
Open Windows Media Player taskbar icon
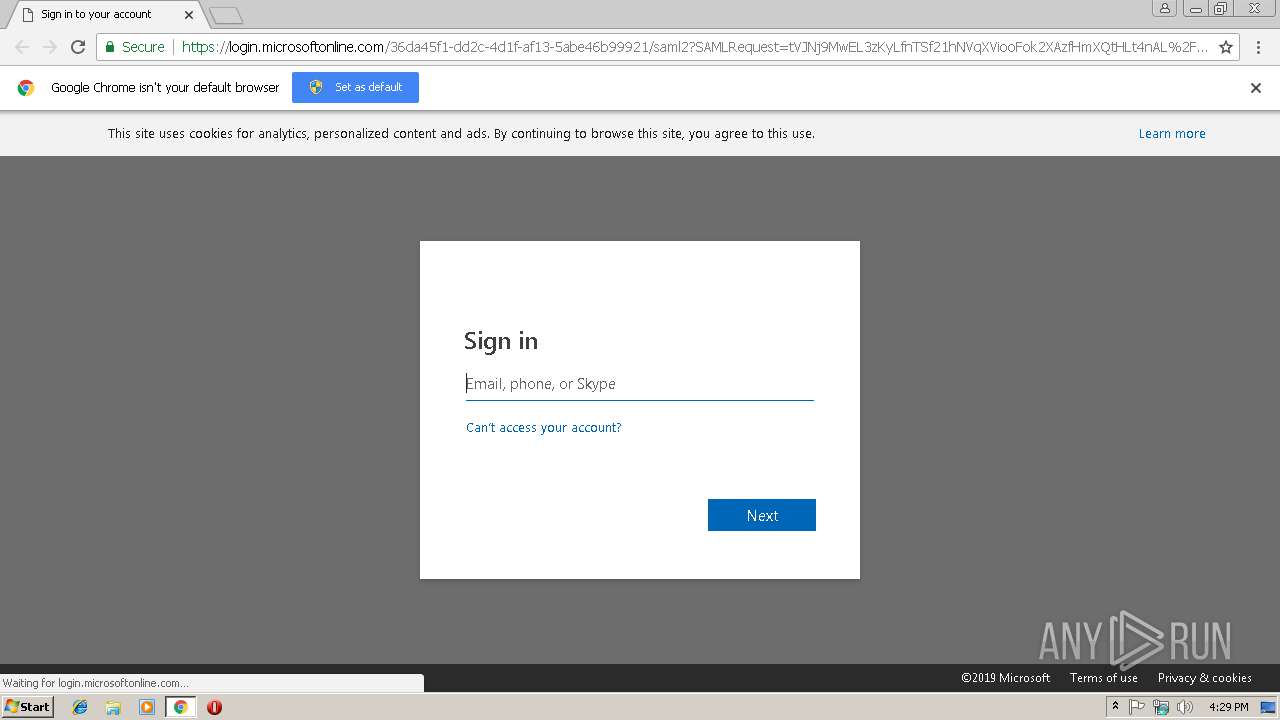[147, 707]
